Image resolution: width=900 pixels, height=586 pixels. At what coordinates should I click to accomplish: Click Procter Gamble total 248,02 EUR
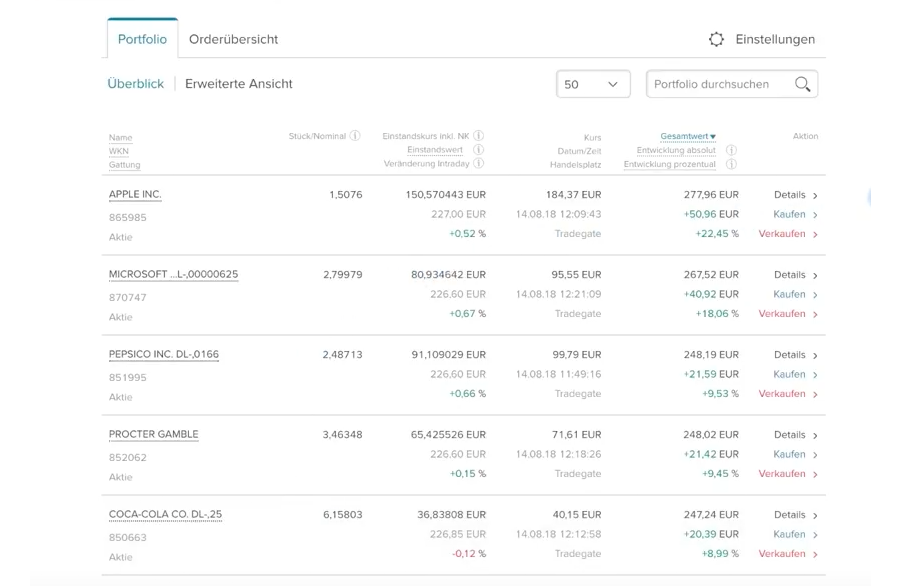pos(711,434)
